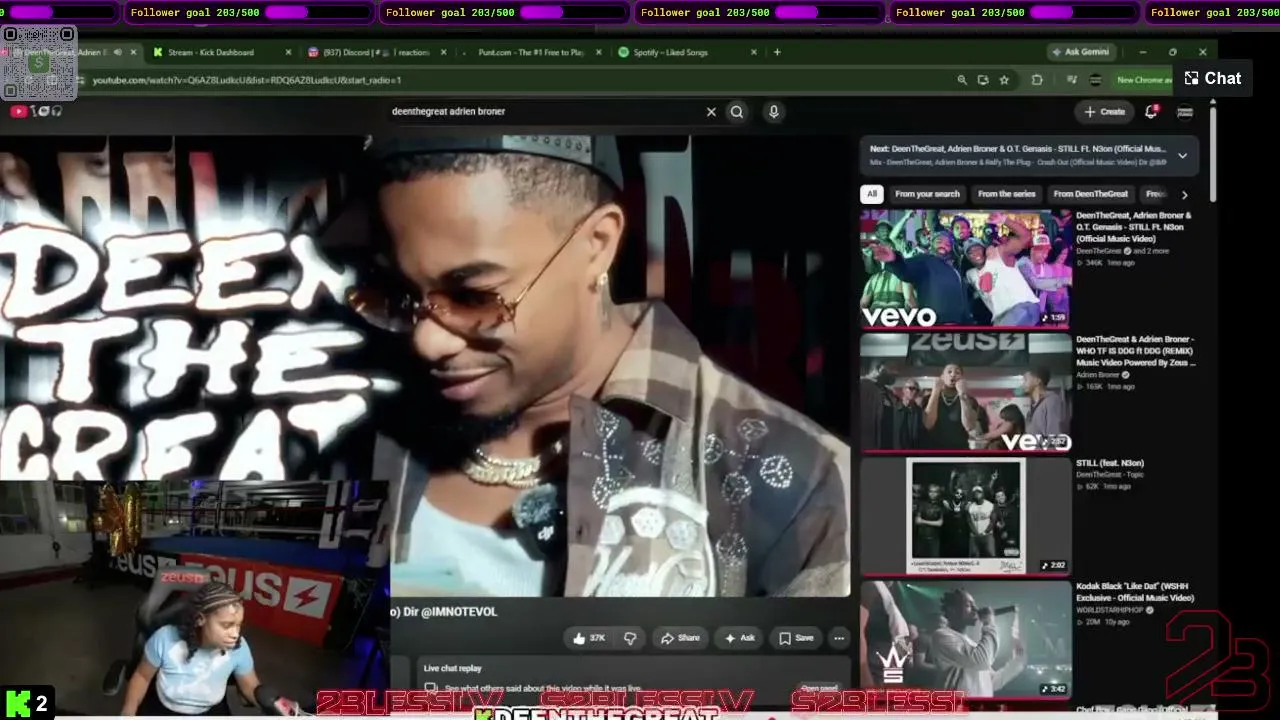Image resolution: width=1280 pixels, height=720 pixels.
Task: Click the main video player
Action: [425, 365]
